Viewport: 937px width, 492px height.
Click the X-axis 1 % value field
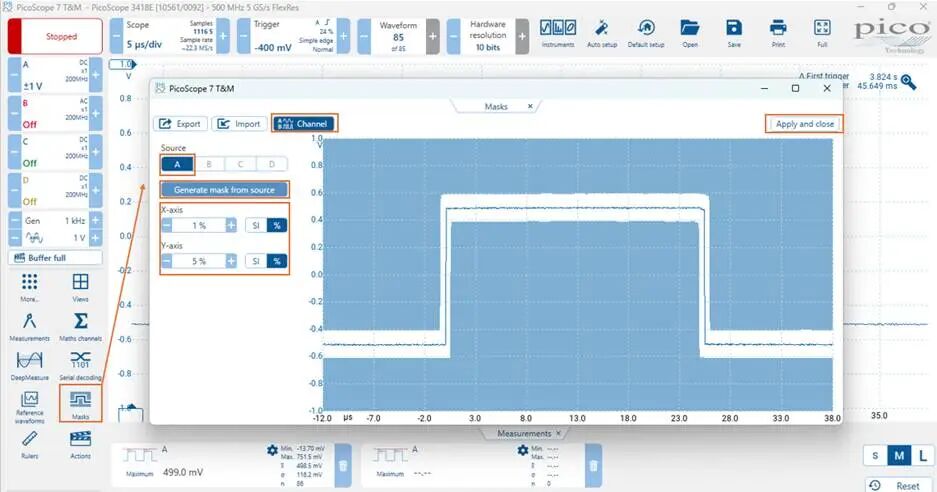199,225
